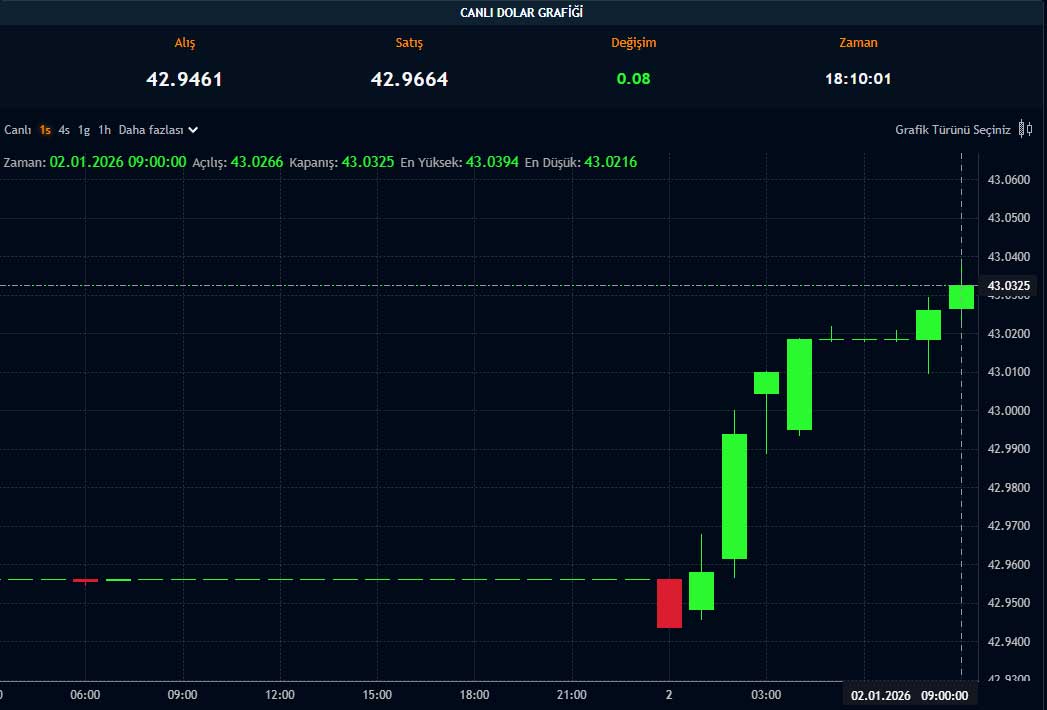Select the 1h weekly interval

104,130
